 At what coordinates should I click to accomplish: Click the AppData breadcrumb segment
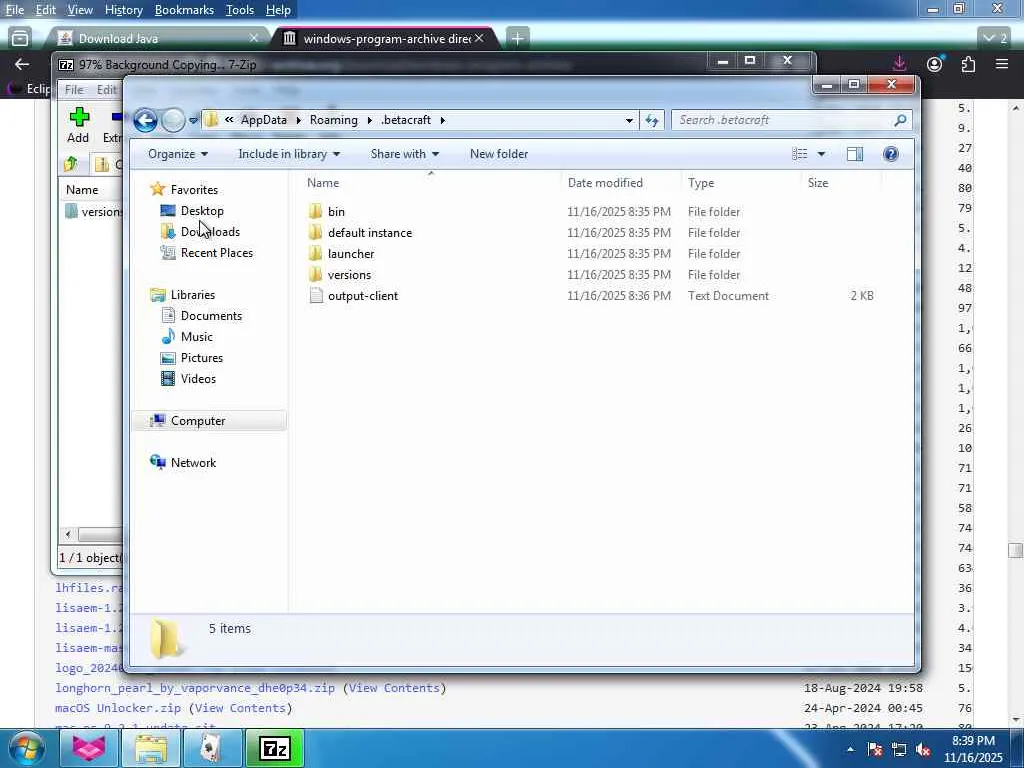264,120
